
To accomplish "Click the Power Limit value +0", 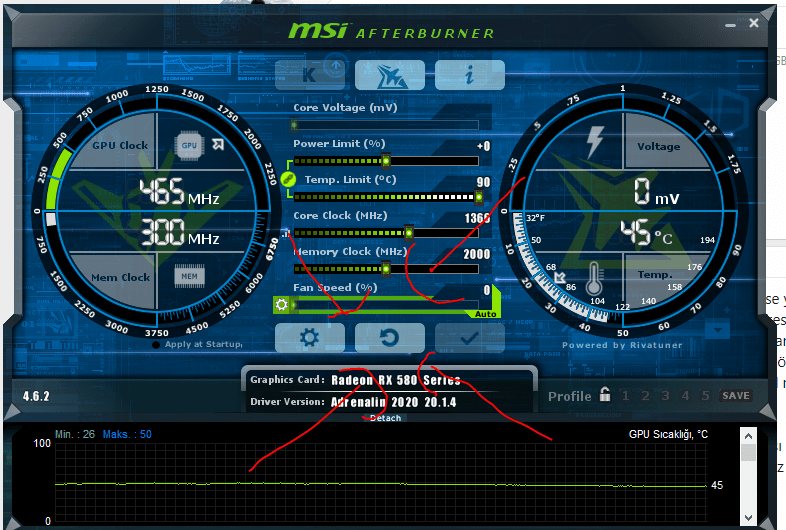I will [x=483, y=146].
